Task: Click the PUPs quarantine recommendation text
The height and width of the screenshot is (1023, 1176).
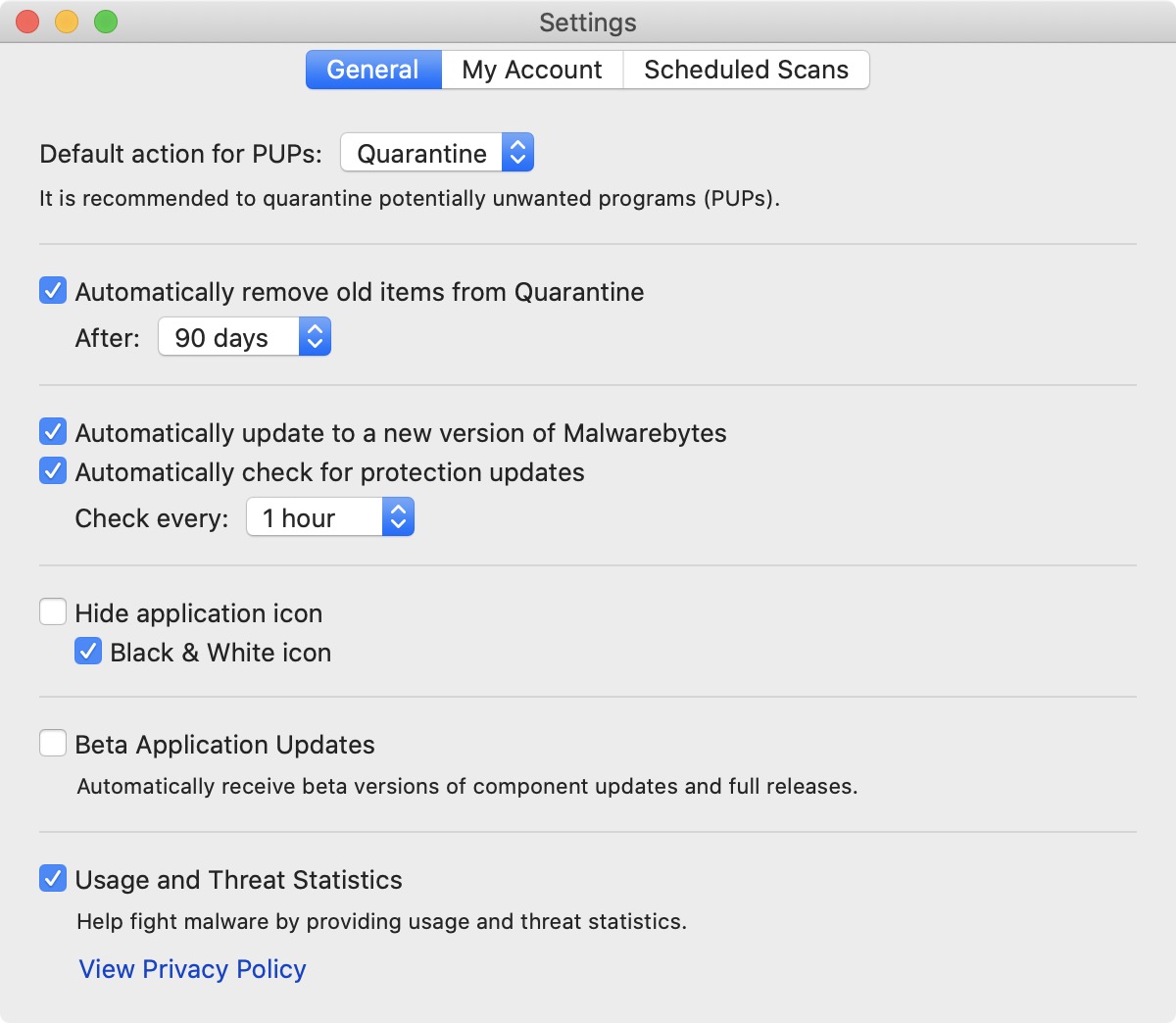Action: tap(410, 198)
